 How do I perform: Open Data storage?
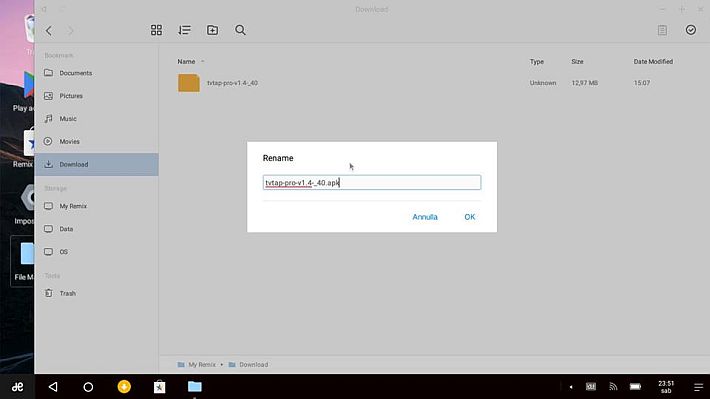click(x=96, y=229)
